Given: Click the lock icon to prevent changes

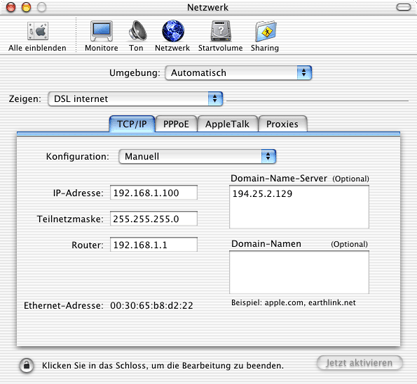Looking at the screenshot, I should [x=26, y=366].
